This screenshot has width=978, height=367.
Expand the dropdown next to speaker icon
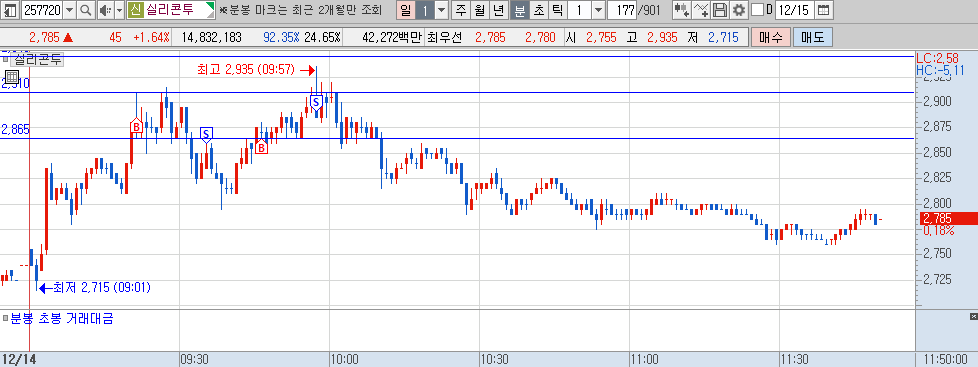click(x=118, y=9)
